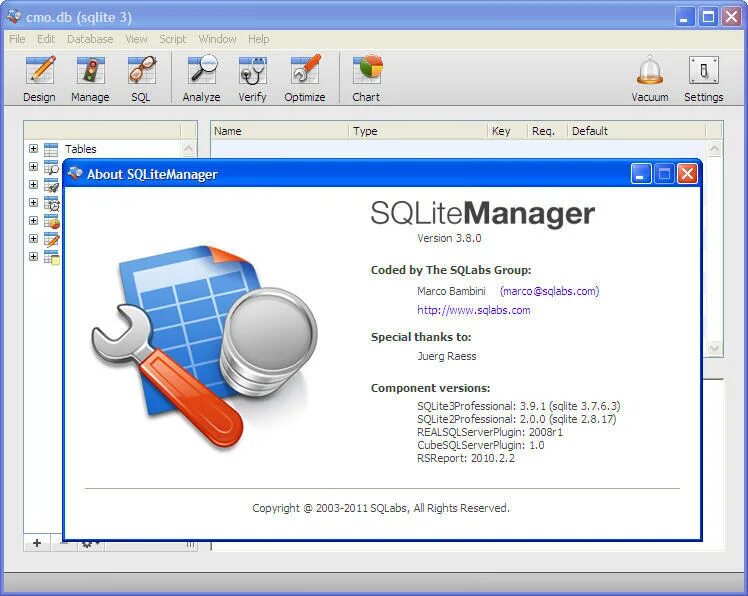Maximize the cmo.db main window
The image size is (748, 596).
click(x=708, y=17)
